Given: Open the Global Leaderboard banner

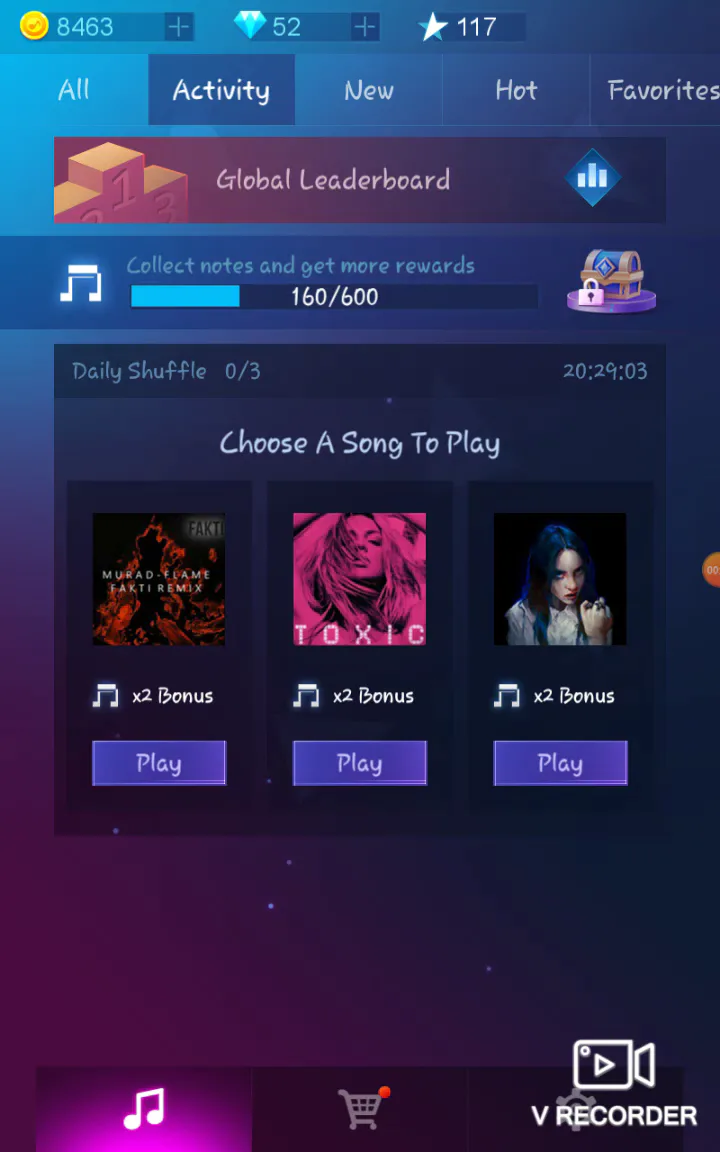Looking at the screenshot, I should pyautogui.click(x=360, y=179).
